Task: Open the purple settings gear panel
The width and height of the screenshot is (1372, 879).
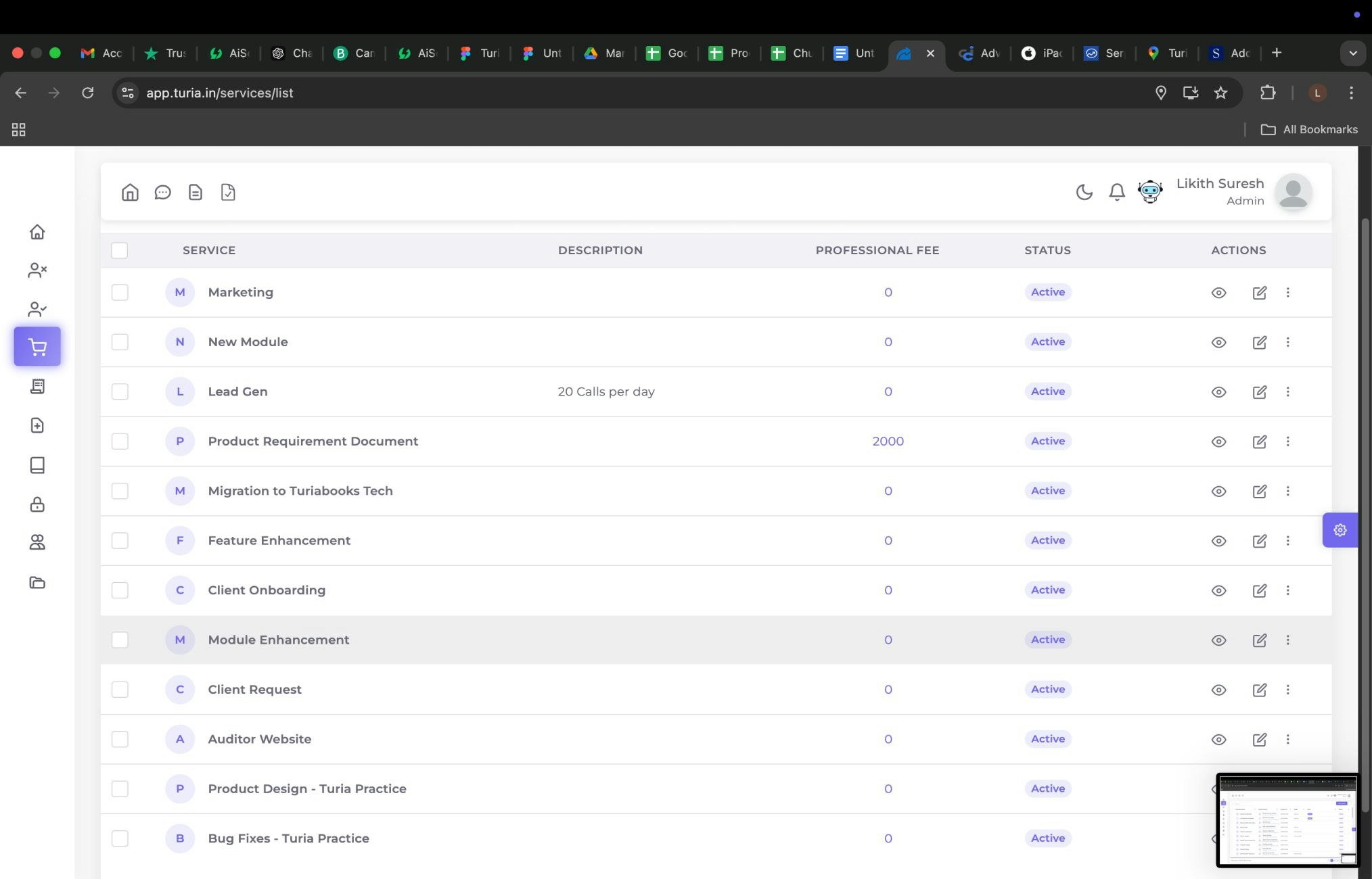Action: tap(1340, 530)
